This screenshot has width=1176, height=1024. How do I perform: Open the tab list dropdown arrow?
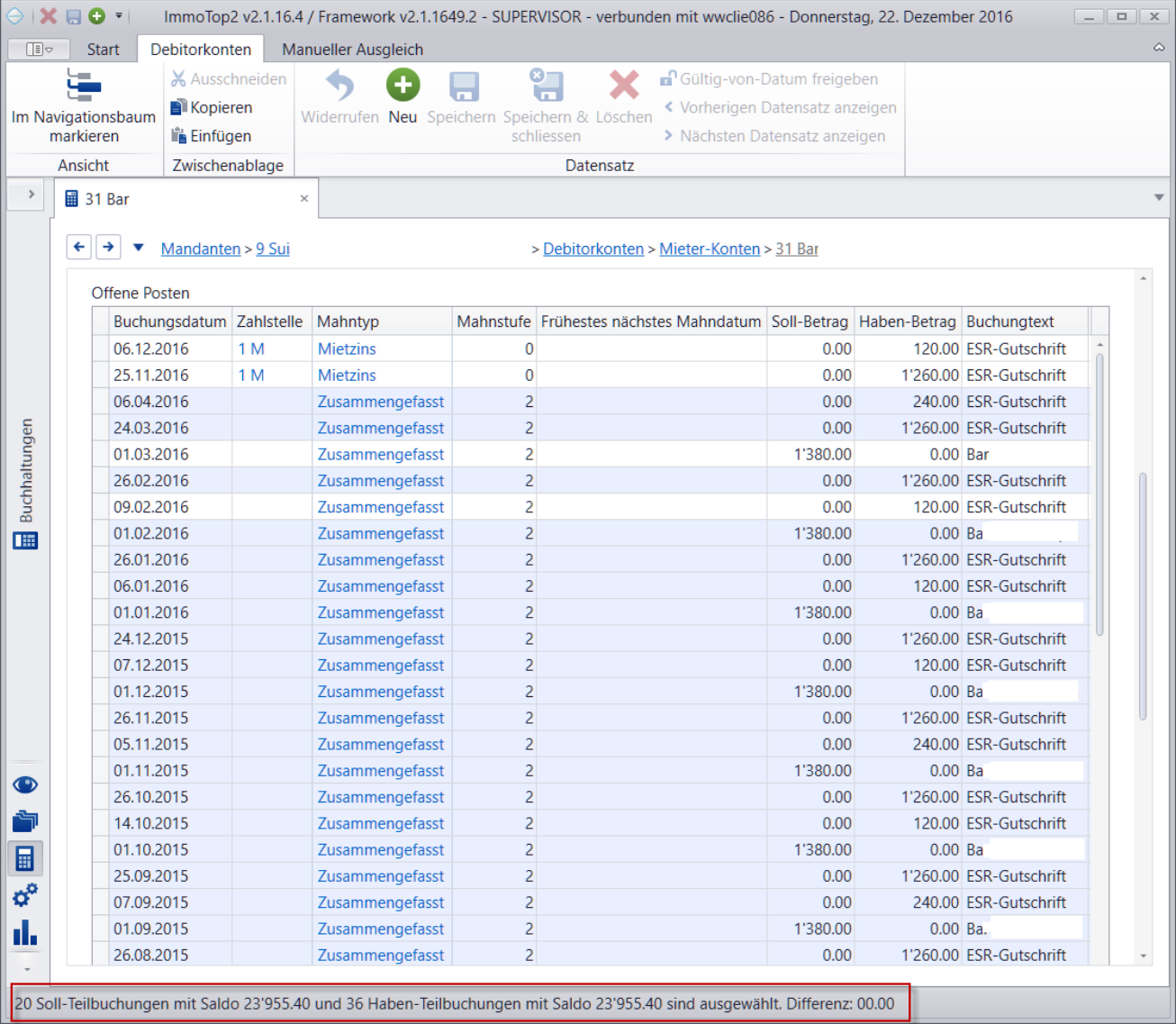click(1159, 197)
